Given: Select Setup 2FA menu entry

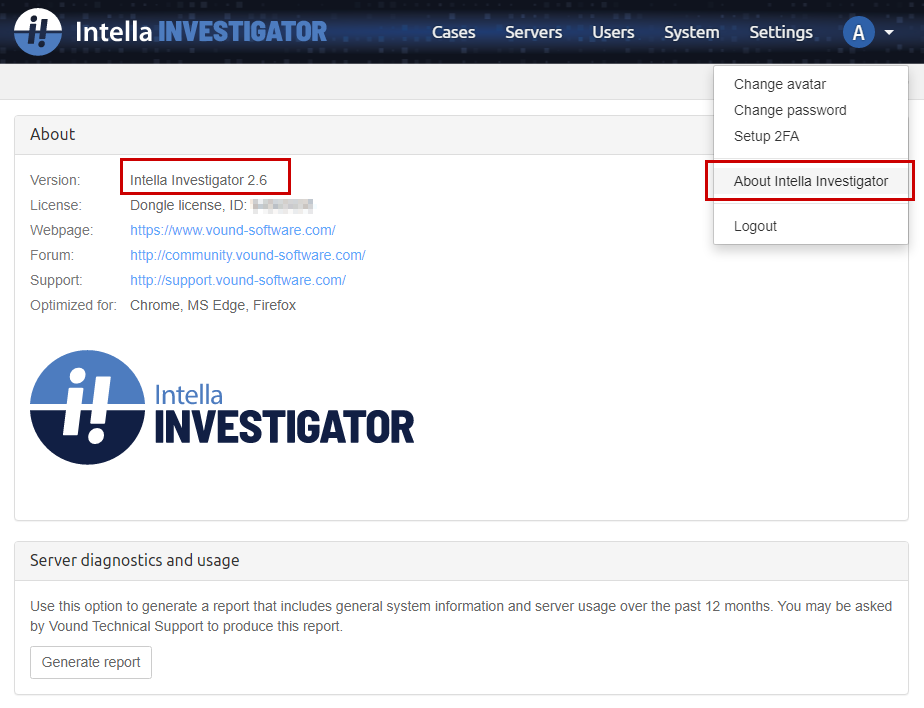Looking at the screenshot, I should pyautogui.click(x=766, y=136).
